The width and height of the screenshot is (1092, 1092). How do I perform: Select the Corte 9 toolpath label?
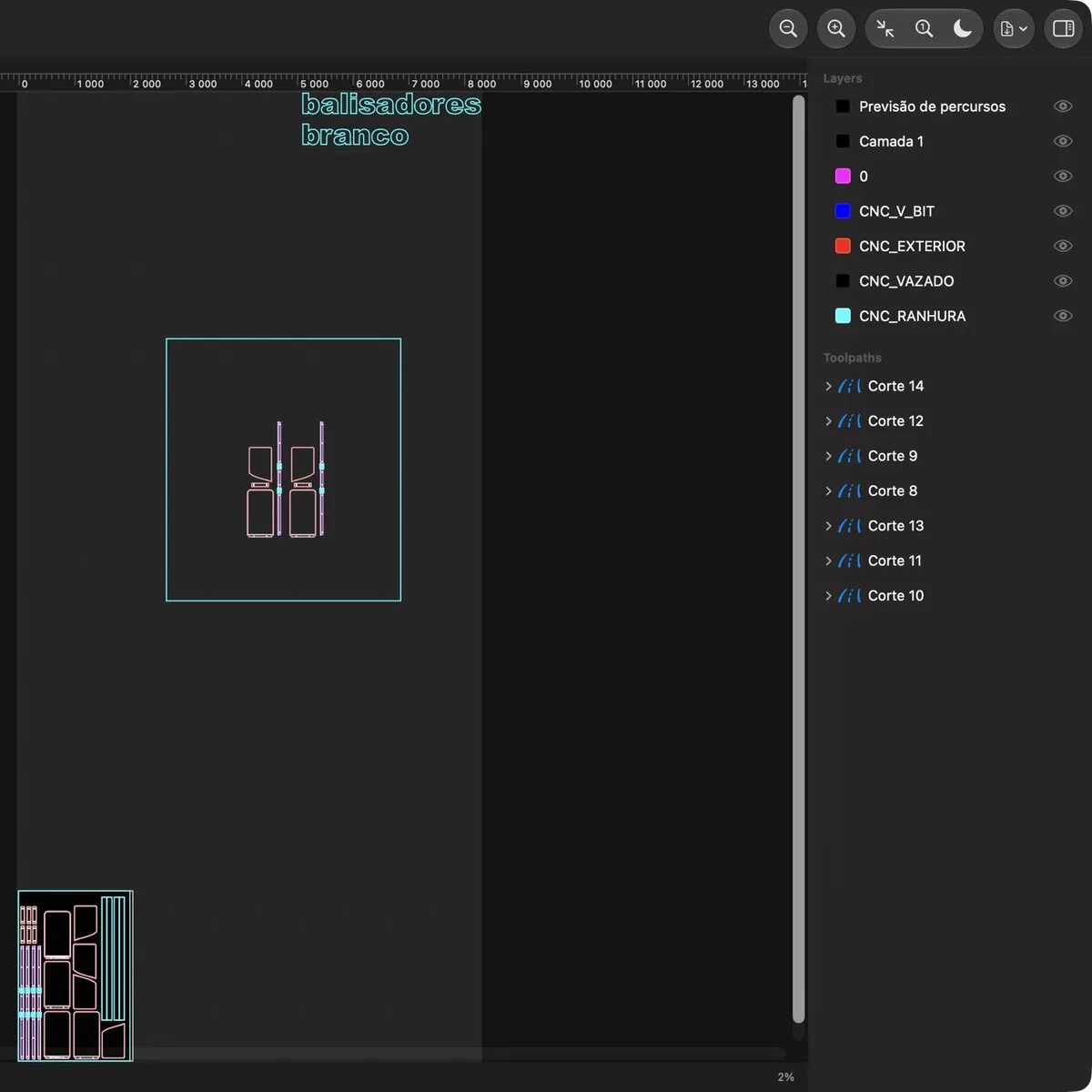click(893, 456)
